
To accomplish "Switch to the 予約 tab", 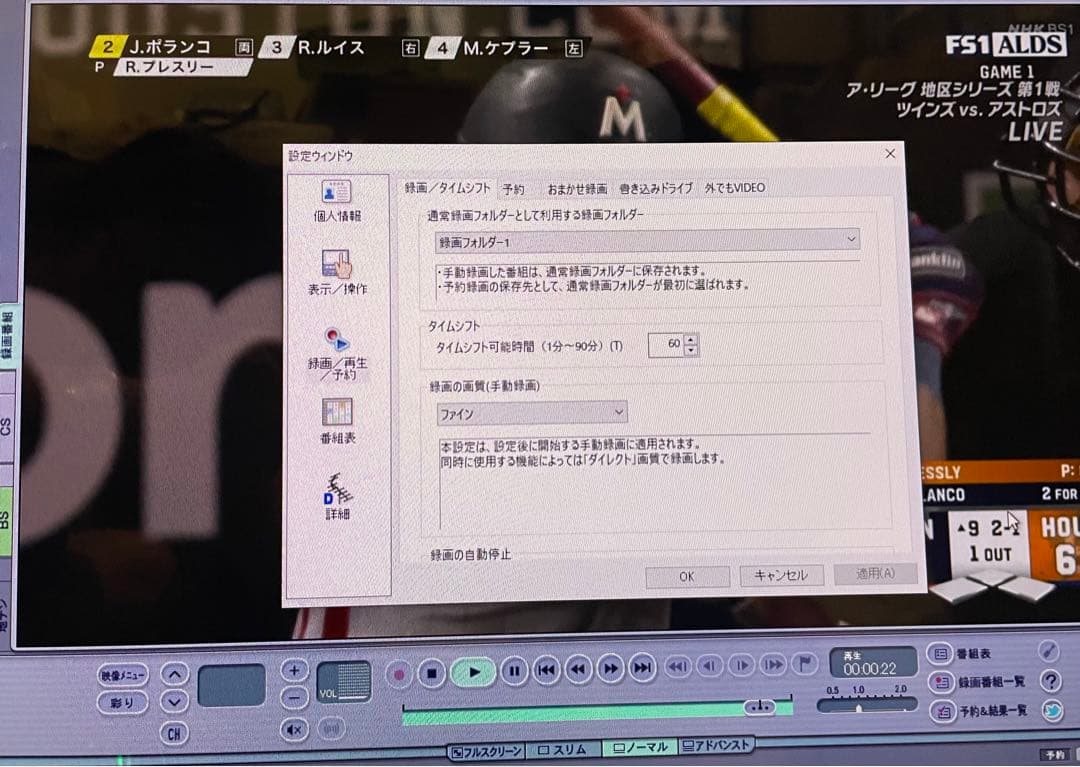I will pyautogui.click(x=516, y=187).
